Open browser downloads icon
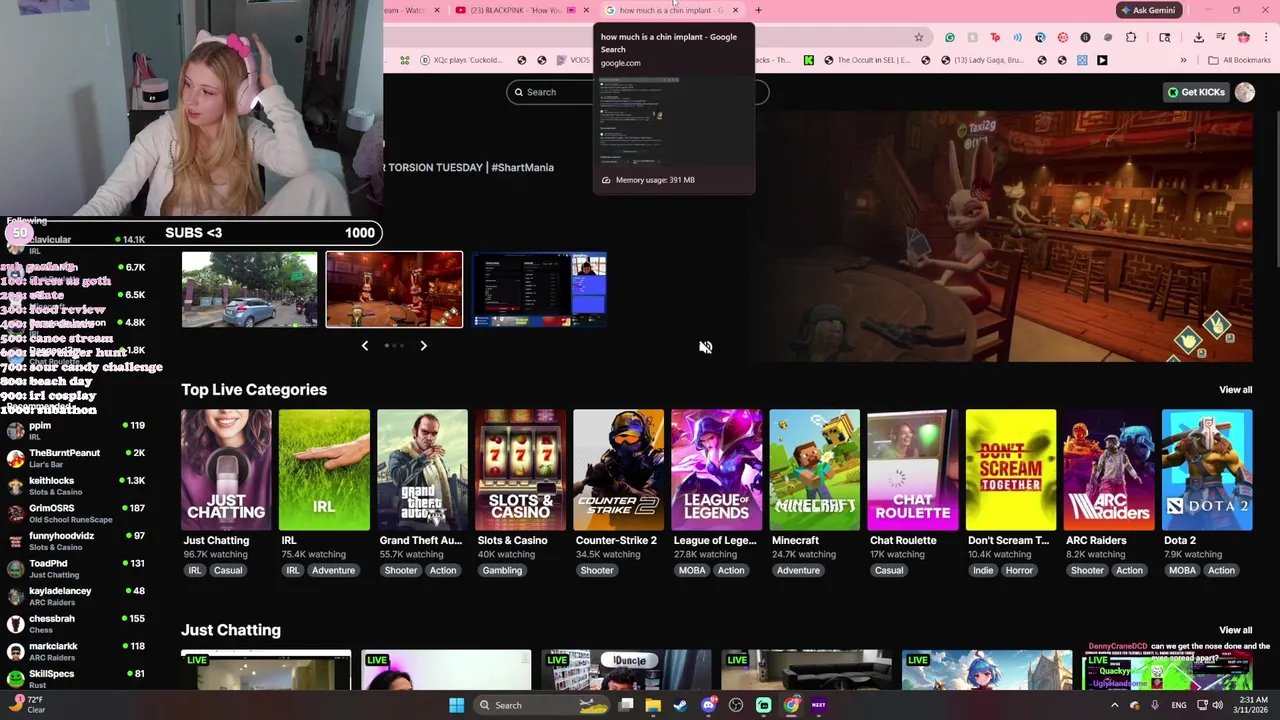Image resolution: width=1280 pixels, height=720 pixels. tap(1198, 38)
